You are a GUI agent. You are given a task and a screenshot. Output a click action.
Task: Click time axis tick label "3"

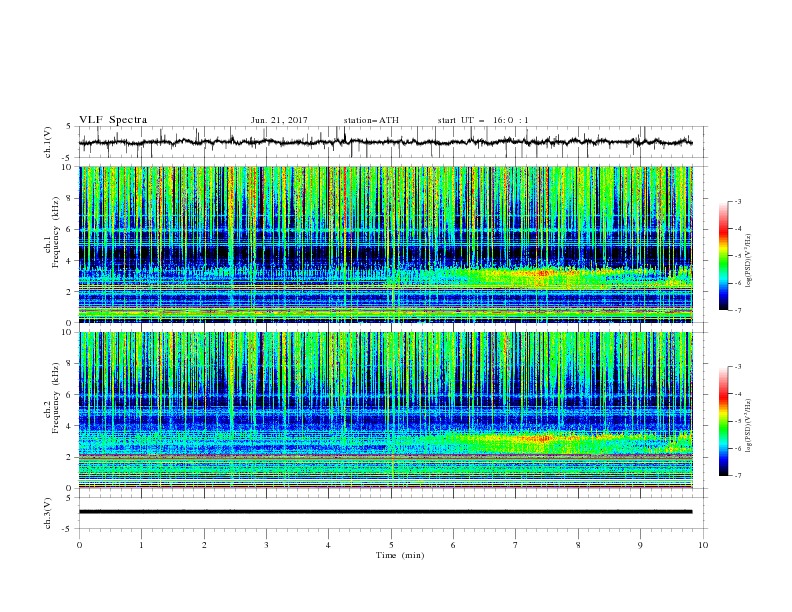coord(266,545)
